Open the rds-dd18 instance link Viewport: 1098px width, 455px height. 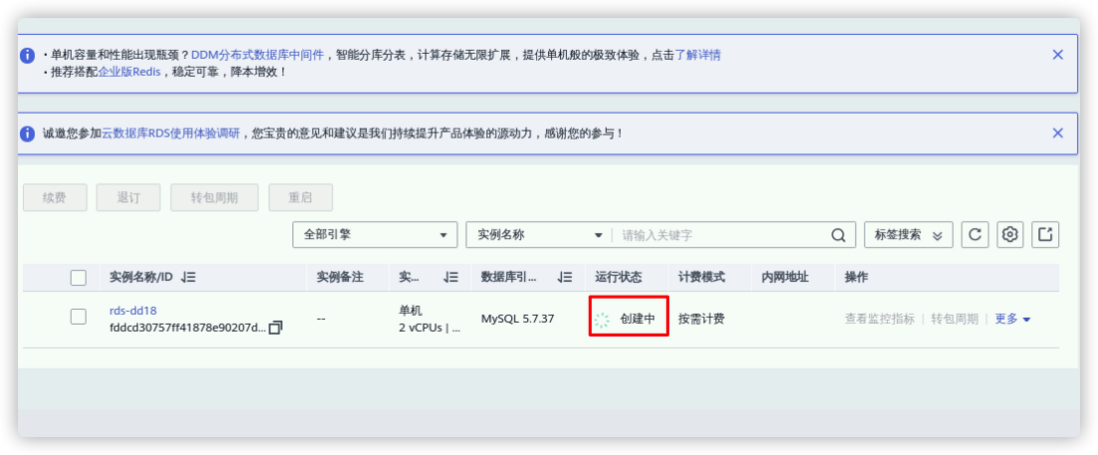(x=133, y=311)
